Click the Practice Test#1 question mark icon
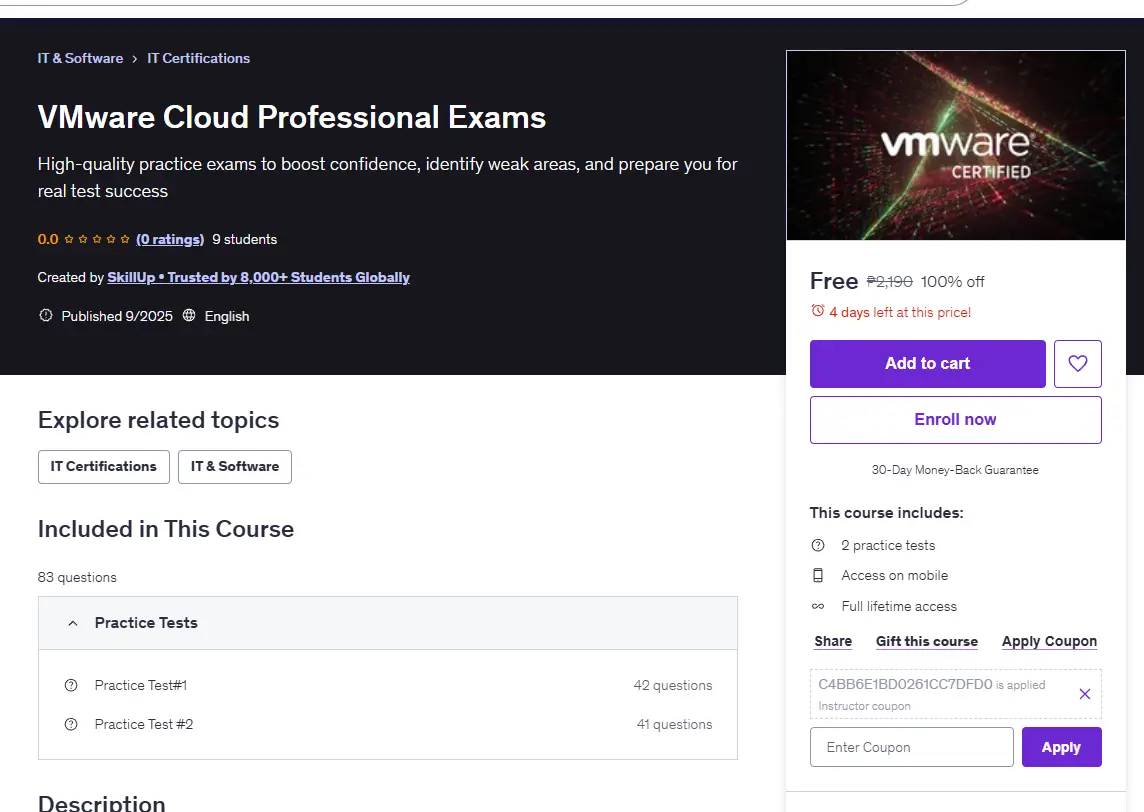Viewport: 1144px width, 812px height. pyautogui.click(x=71, y=685)
